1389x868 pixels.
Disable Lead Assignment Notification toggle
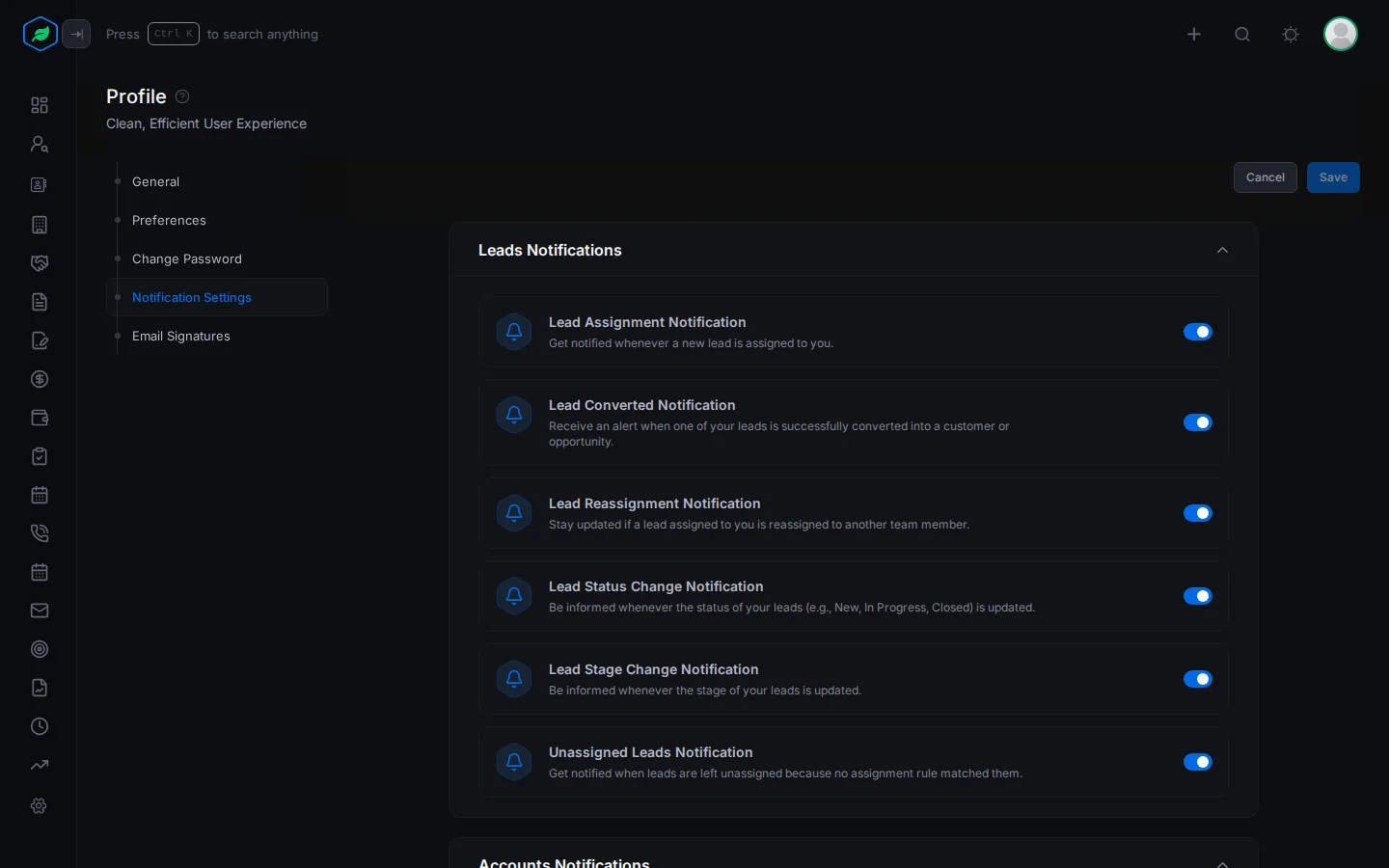(1198, 332)
